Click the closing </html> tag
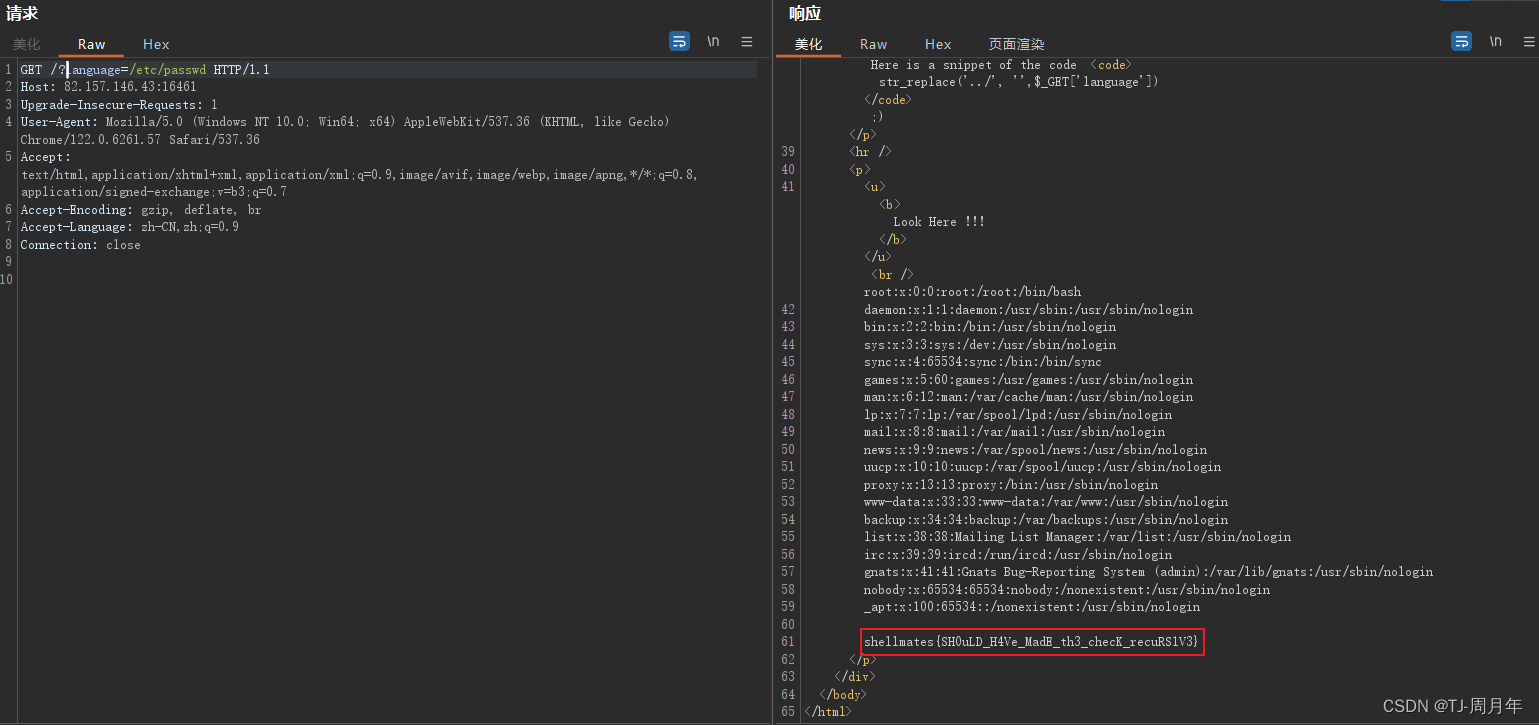 coord(829,712)
